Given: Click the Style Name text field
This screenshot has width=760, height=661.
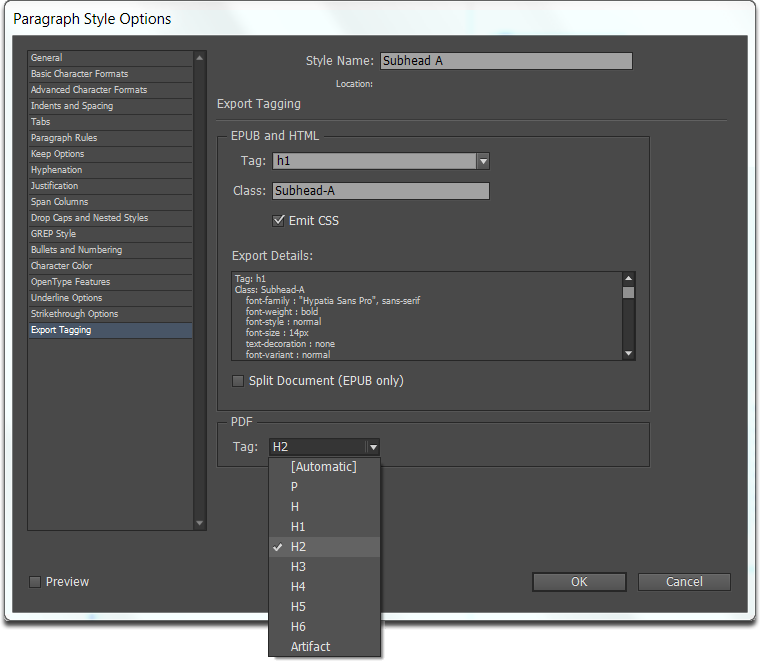Looking at the screenshot, I should [506, 61].
